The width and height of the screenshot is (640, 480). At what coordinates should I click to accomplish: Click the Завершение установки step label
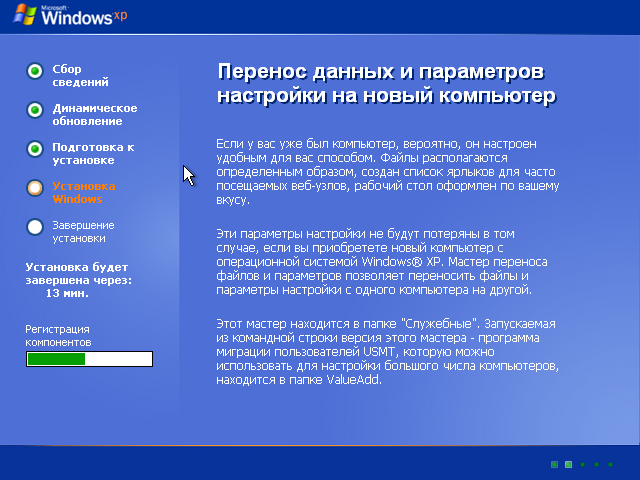[83, 231]
